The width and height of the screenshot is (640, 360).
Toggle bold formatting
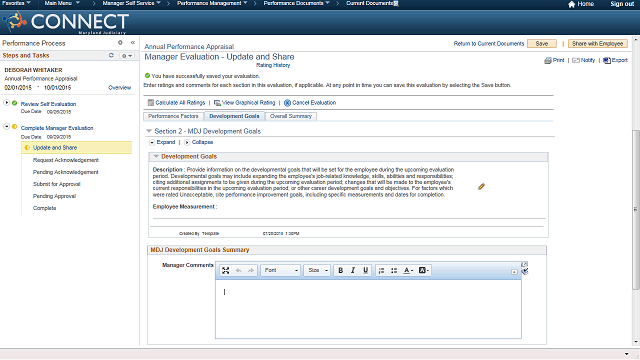(x=340, y=270)
